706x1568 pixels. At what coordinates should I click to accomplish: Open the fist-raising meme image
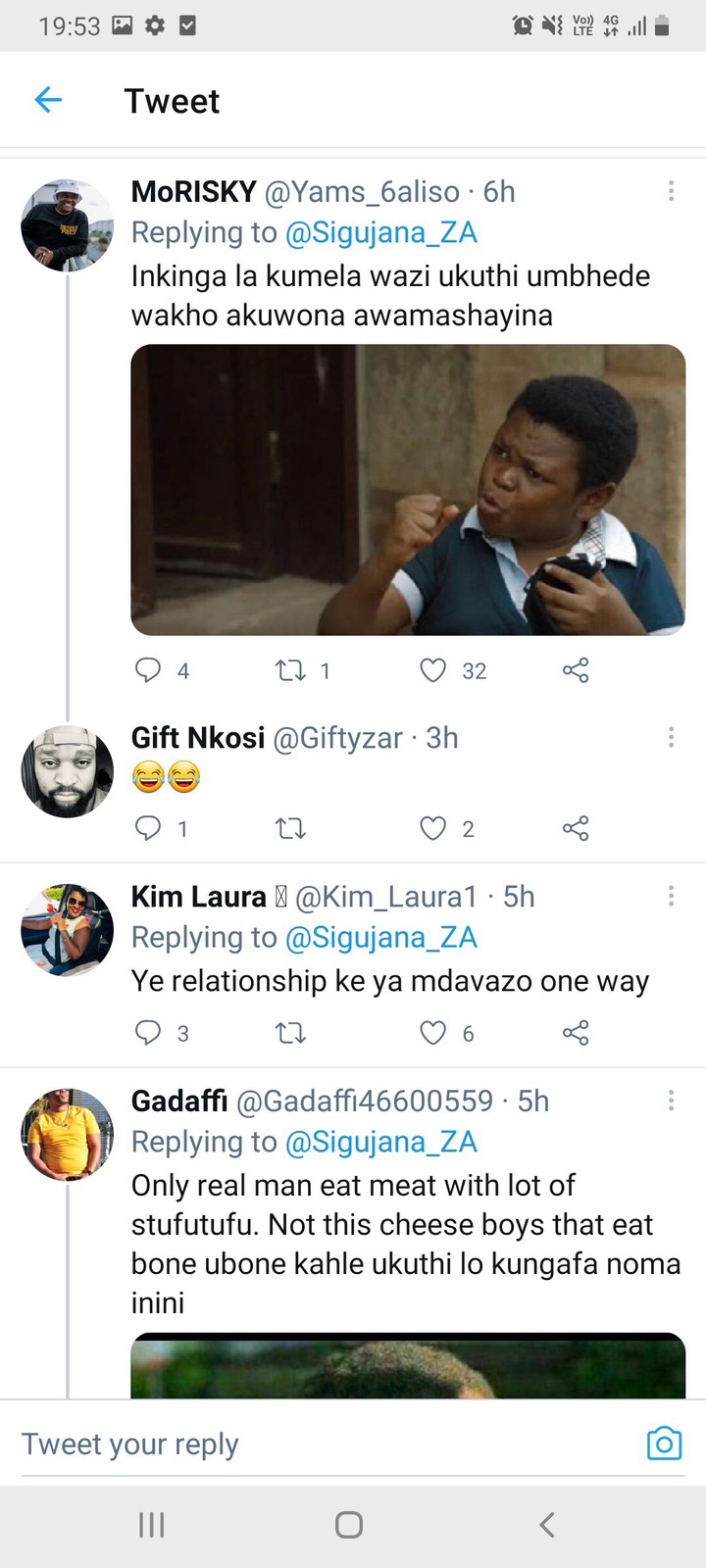(408, 490)
